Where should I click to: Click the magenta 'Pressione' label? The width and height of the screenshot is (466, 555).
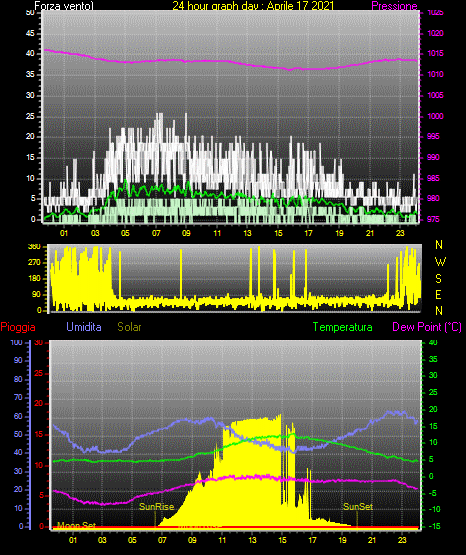[394, 6]
